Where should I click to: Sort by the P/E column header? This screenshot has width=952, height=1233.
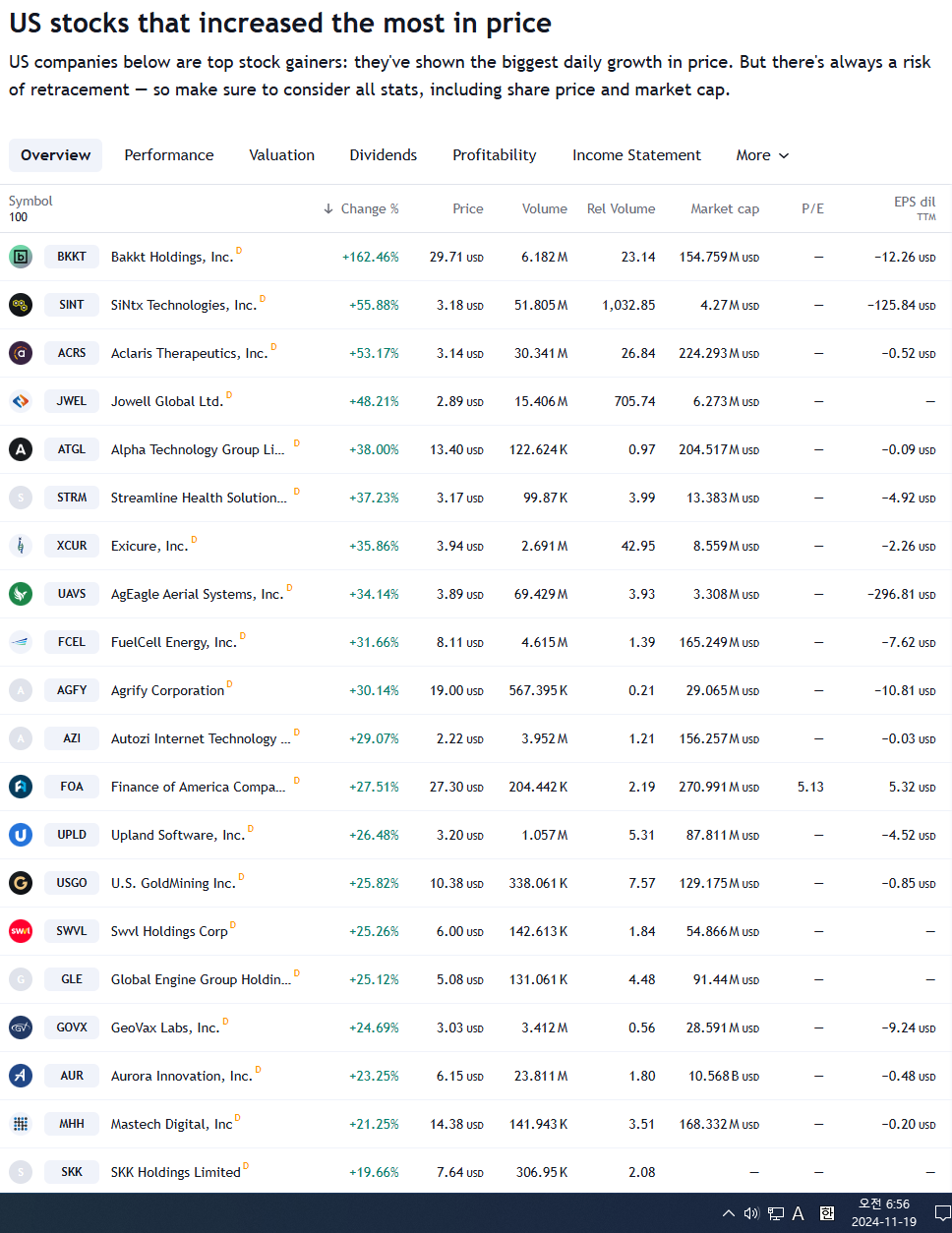pyautogui.click(x=812, y=208)
